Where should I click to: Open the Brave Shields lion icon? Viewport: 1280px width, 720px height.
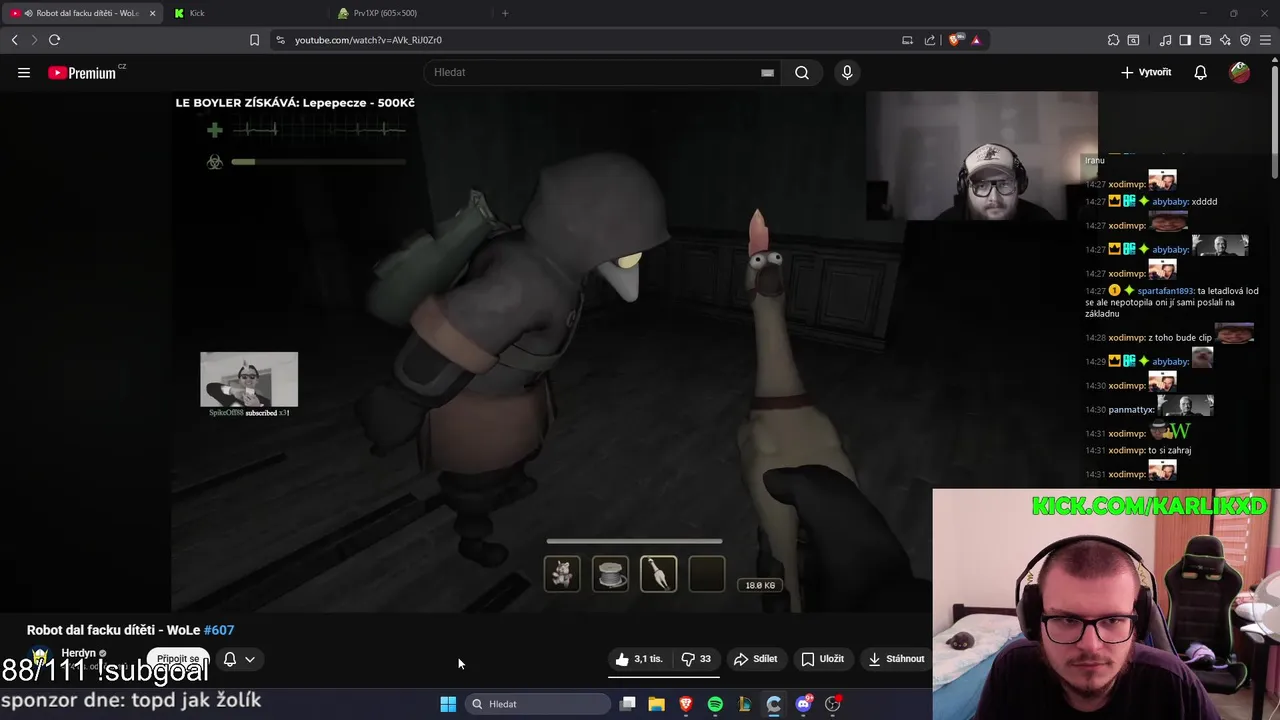coord(955,40)
